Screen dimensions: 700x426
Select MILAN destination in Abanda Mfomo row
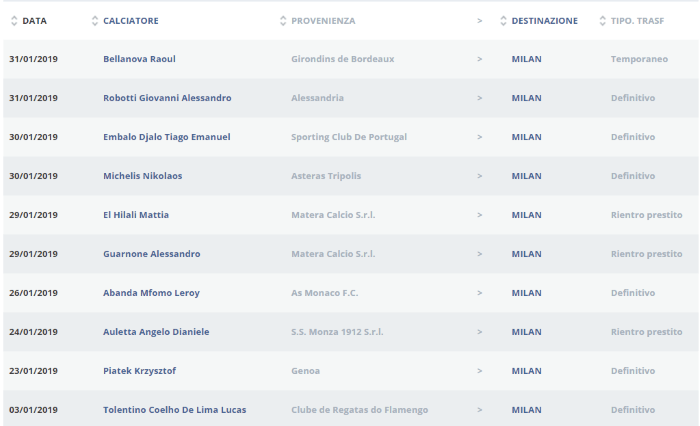click(526, 293)
